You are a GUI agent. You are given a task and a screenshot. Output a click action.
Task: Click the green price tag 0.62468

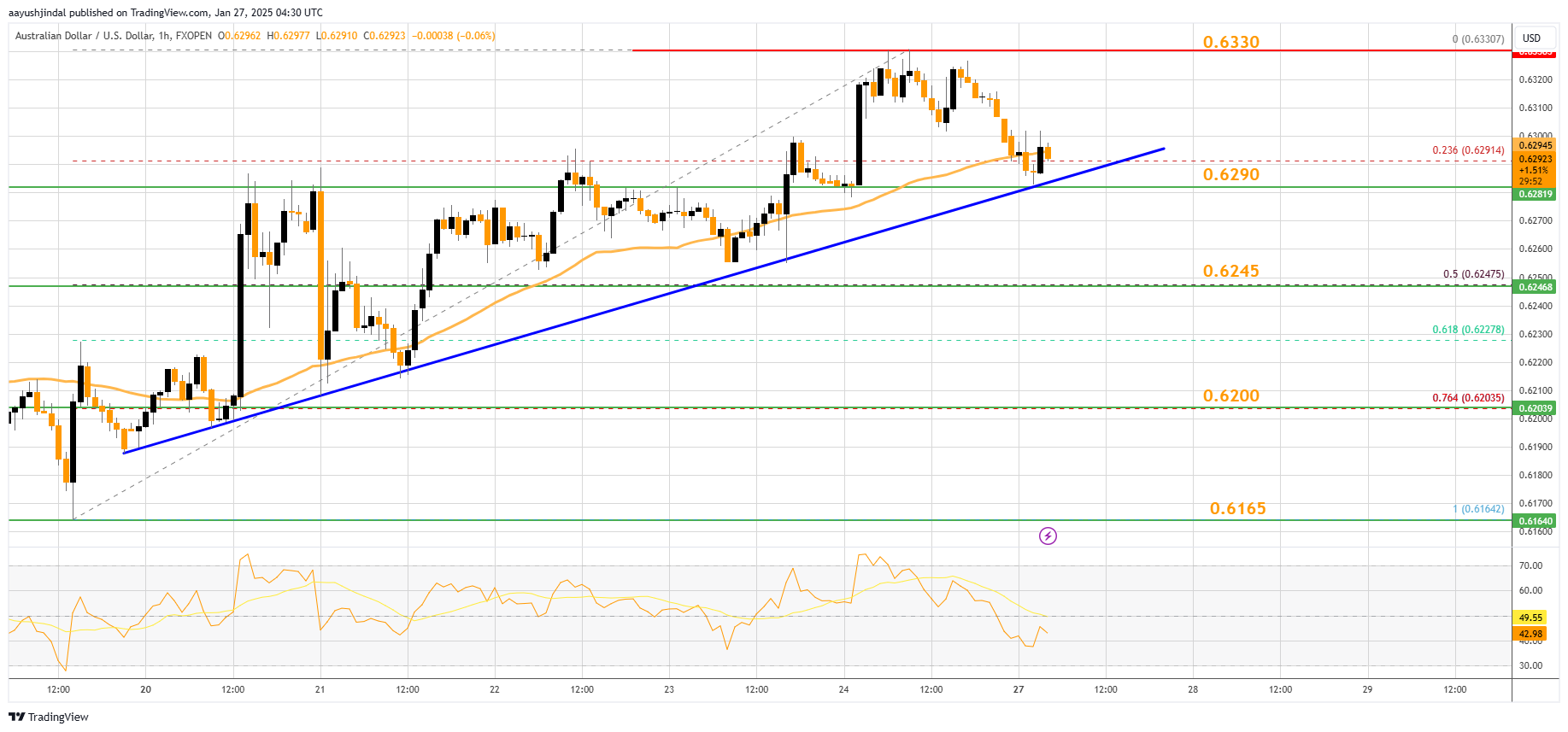point(1536,287)
